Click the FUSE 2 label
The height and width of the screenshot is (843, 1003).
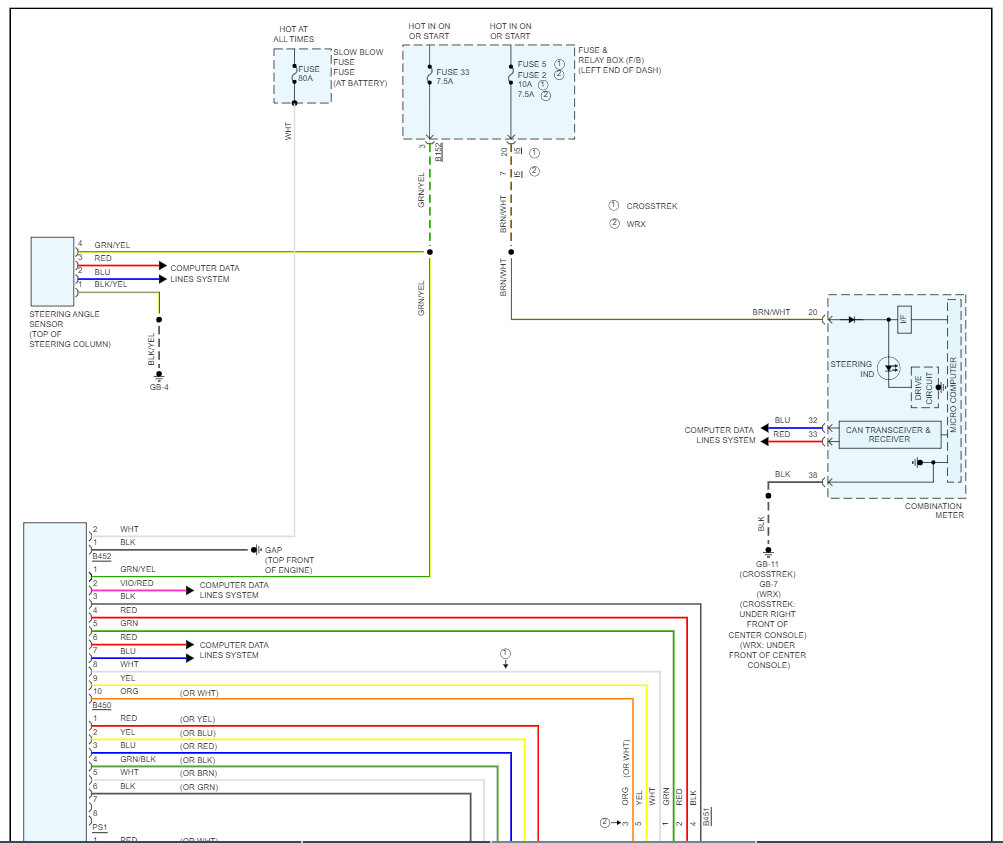[532, 75]
